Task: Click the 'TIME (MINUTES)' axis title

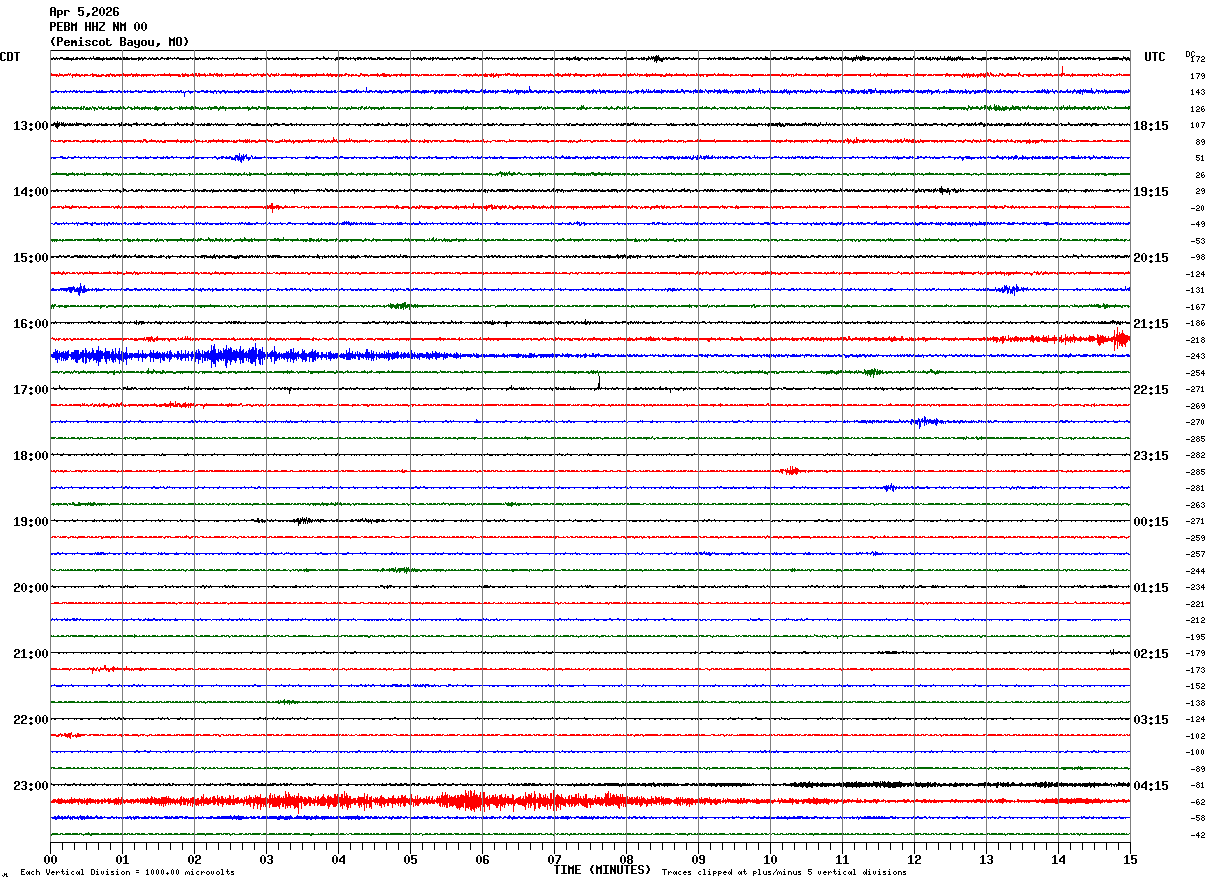Action: [x=602, y=870]
